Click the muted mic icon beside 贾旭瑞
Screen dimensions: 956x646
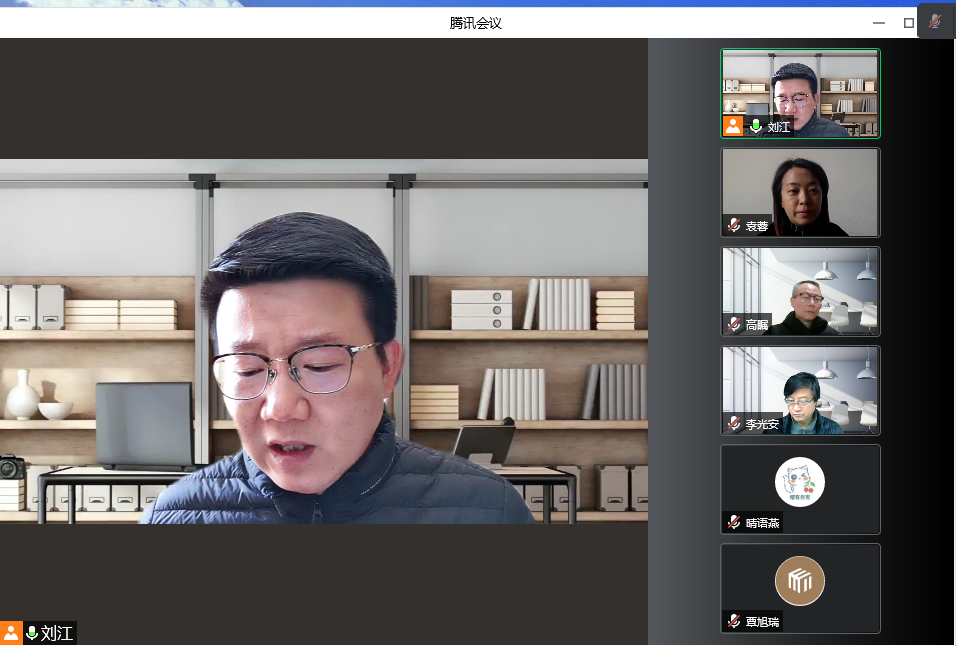pos(734,622)
